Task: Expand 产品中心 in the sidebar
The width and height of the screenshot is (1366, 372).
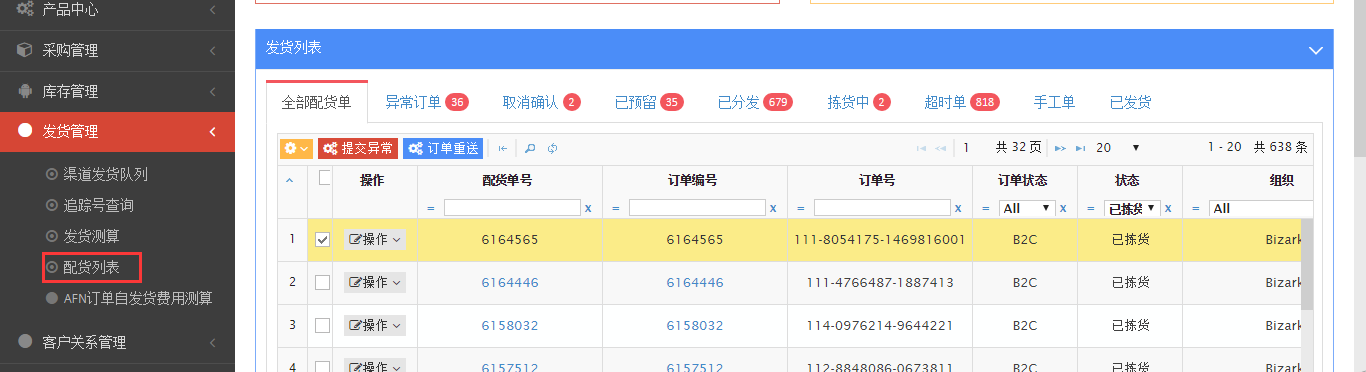Action: 117,10
